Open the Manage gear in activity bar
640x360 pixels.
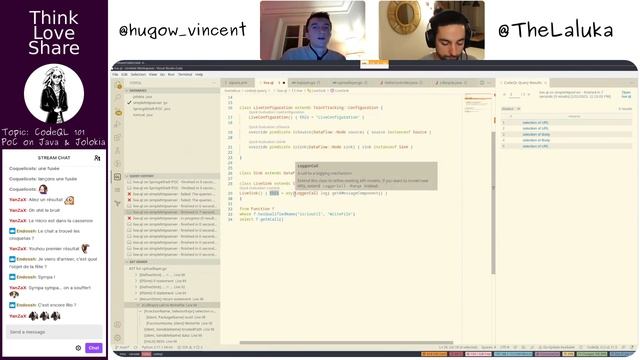point(118,338)
